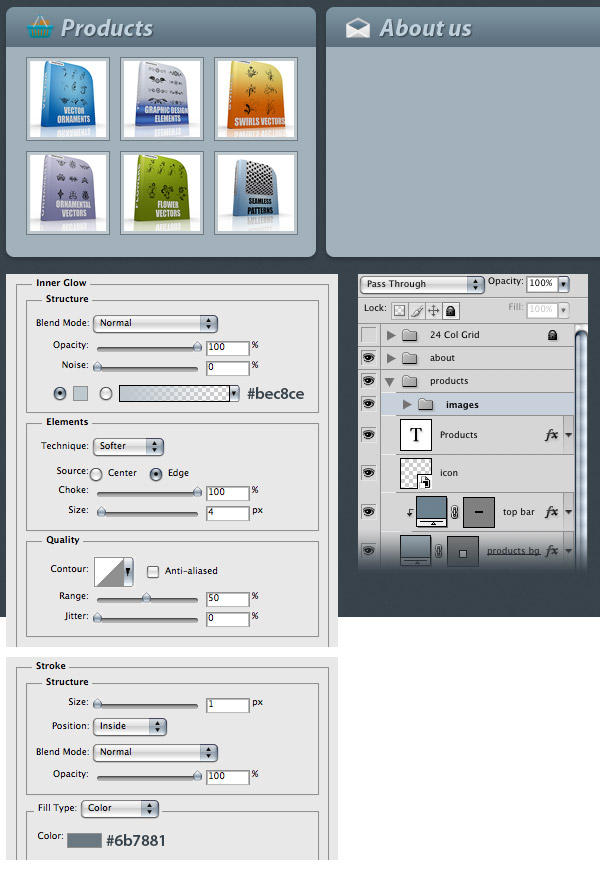This screenshot has height=875, width=600.
Task: Click the lock image pixels brush icon
Action: 416,311
